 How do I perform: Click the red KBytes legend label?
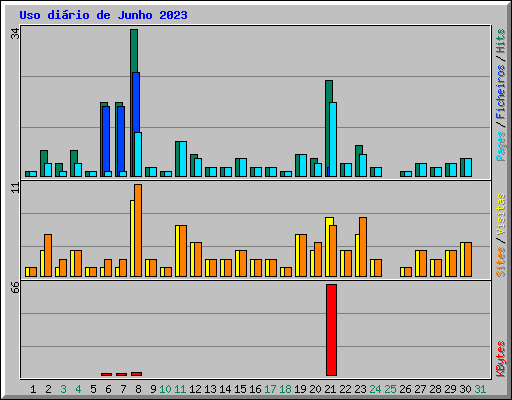tap(500, 359)
